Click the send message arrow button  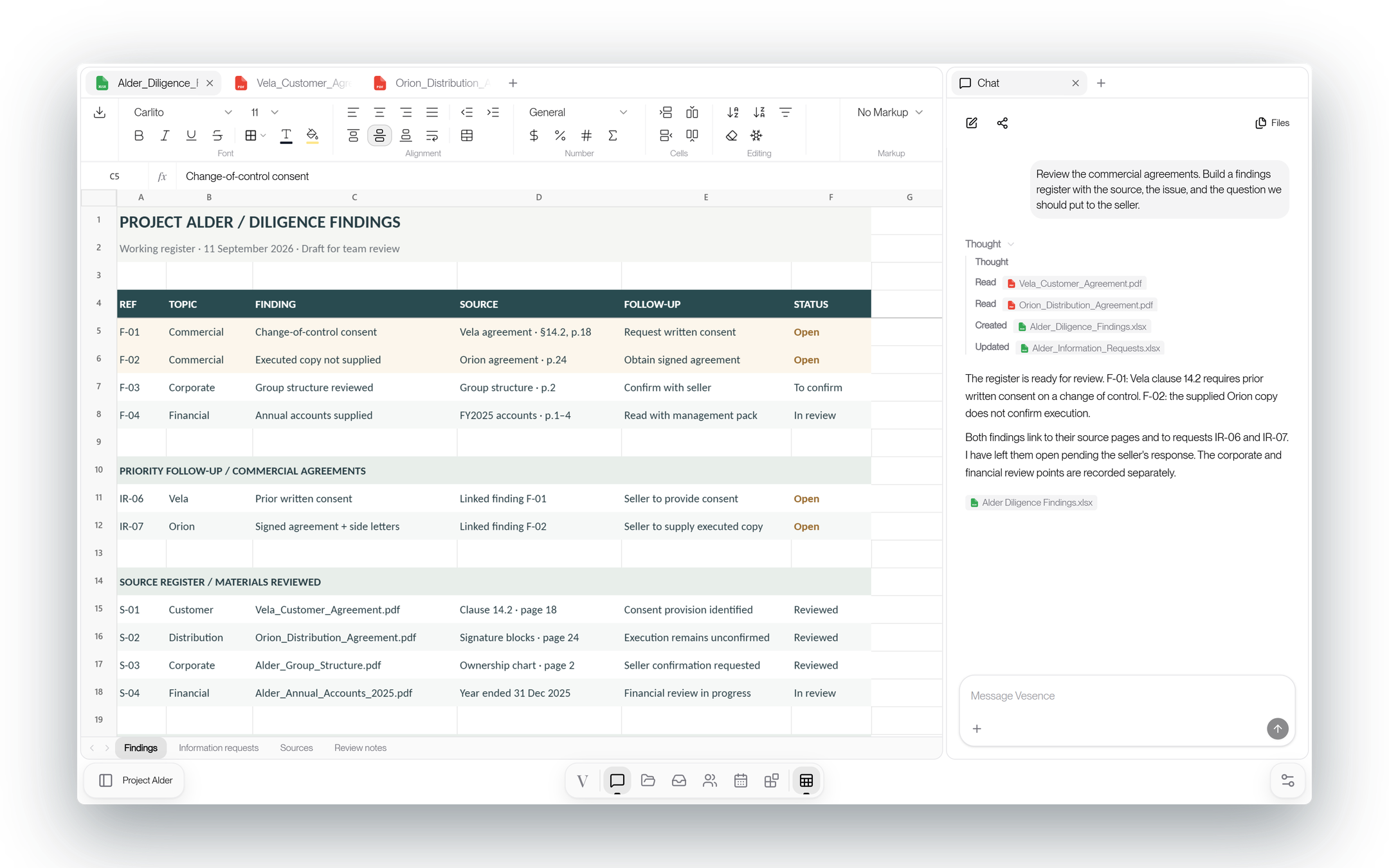click(x=1277, y=728)
